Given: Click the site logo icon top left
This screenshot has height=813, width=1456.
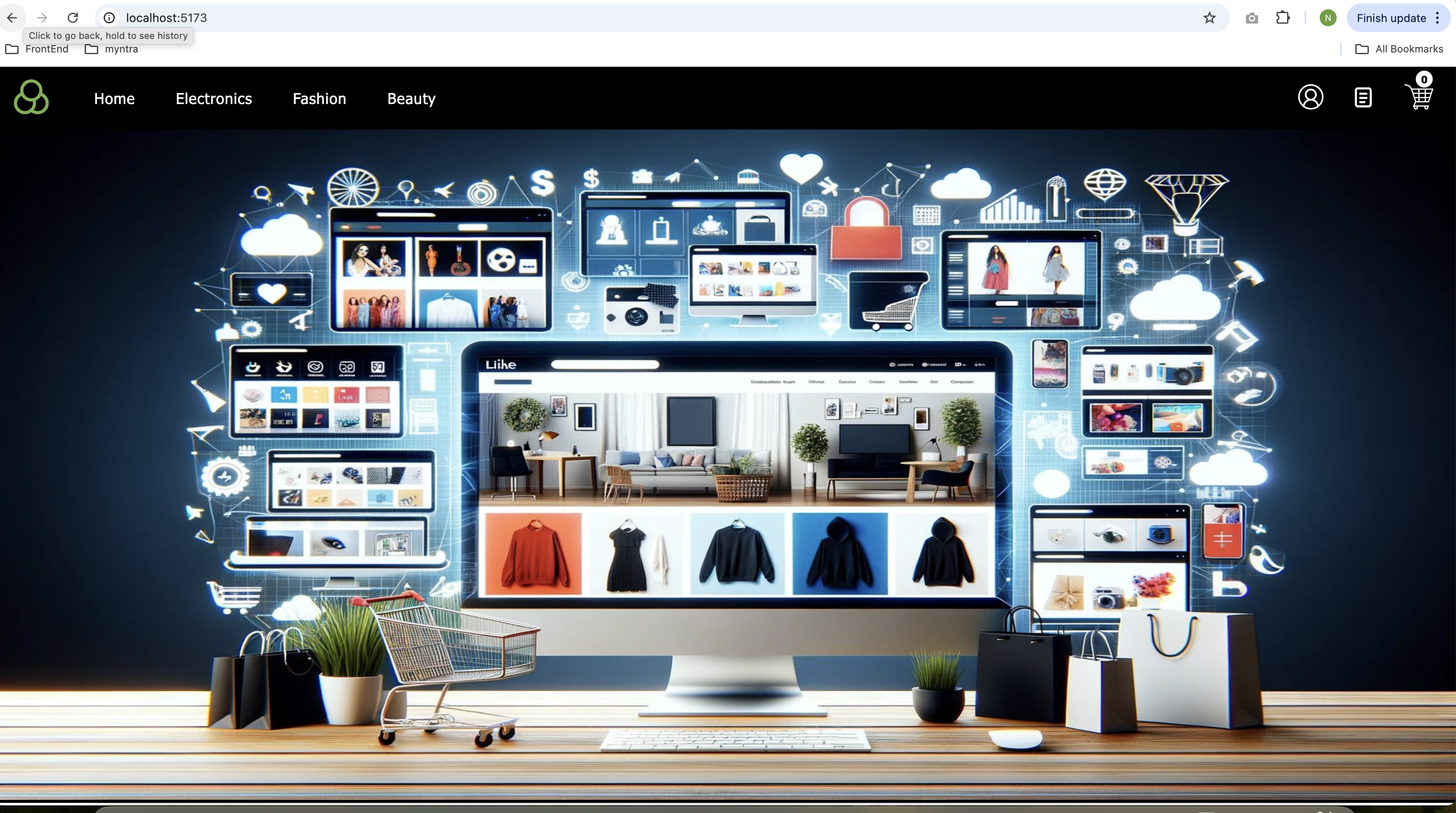Looking at the screenshot, I should pyautogui.click(x=30, y=97).
